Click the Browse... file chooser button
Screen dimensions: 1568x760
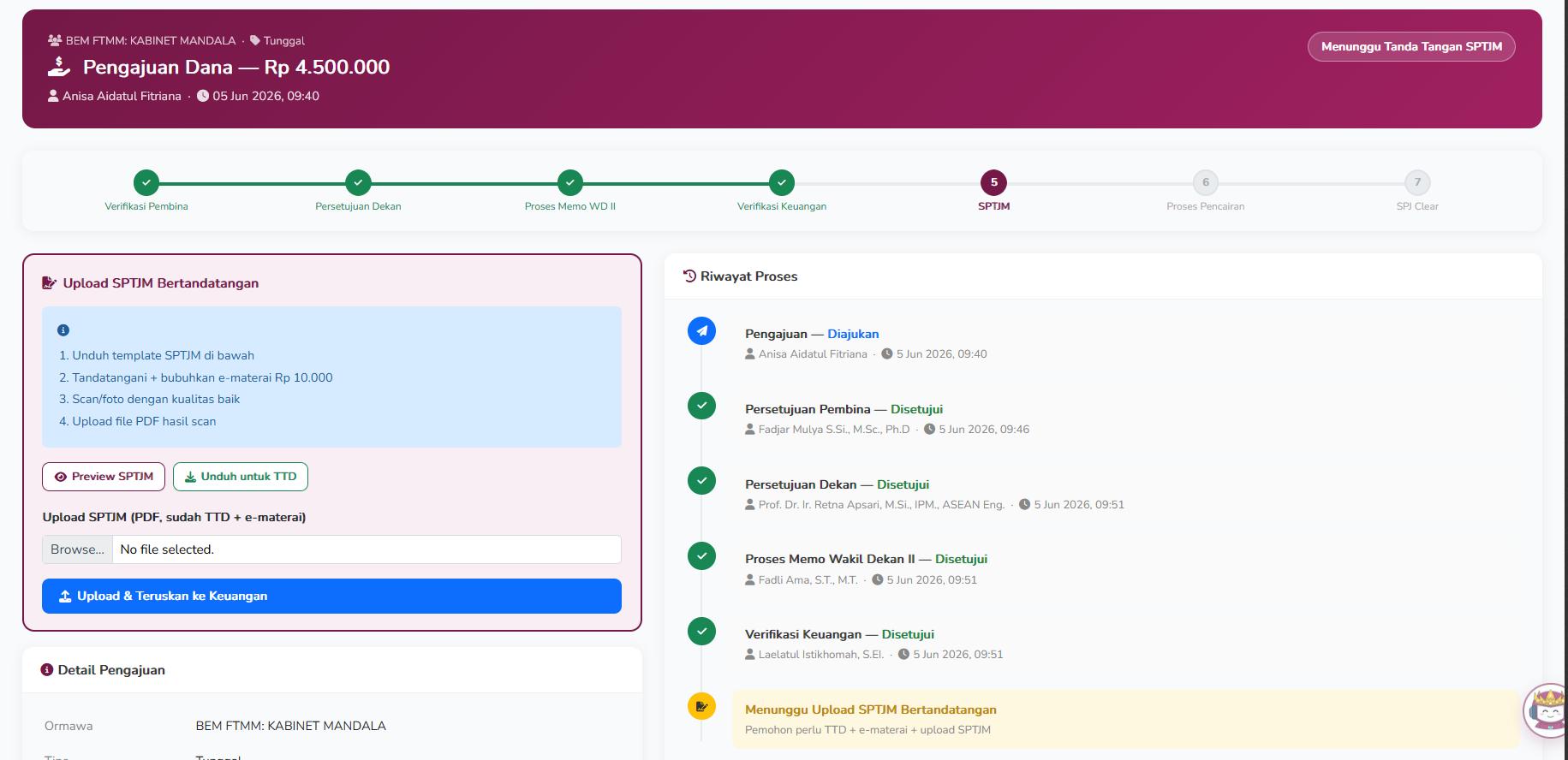[77, 549]
